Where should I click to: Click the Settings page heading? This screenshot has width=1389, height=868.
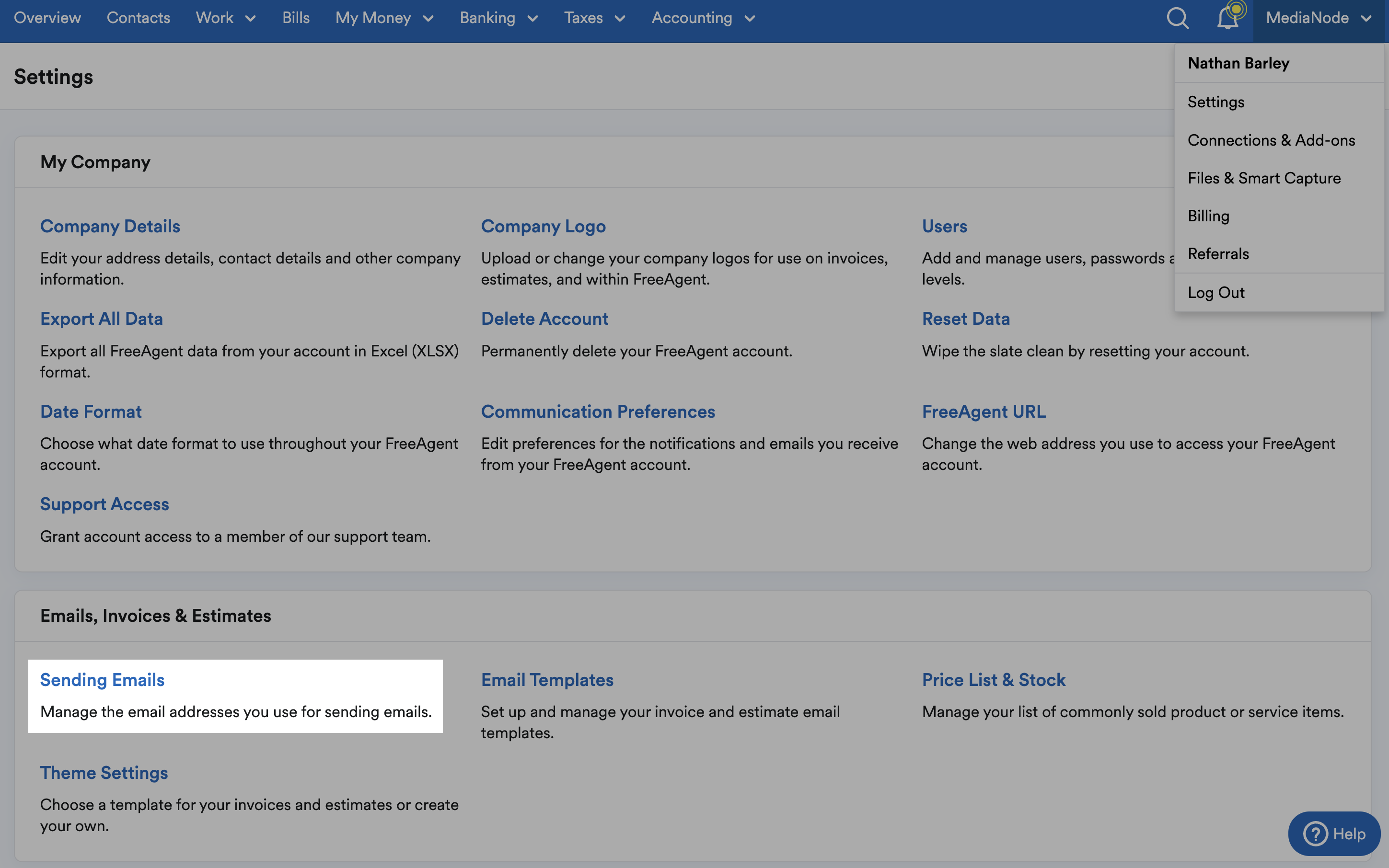click(x=53, y=76)
